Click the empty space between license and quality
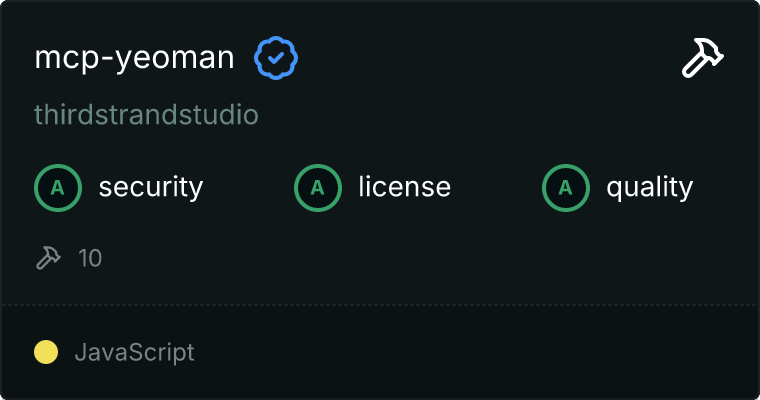Viewport: 760px width, 400px height. [x=497, y=187]
